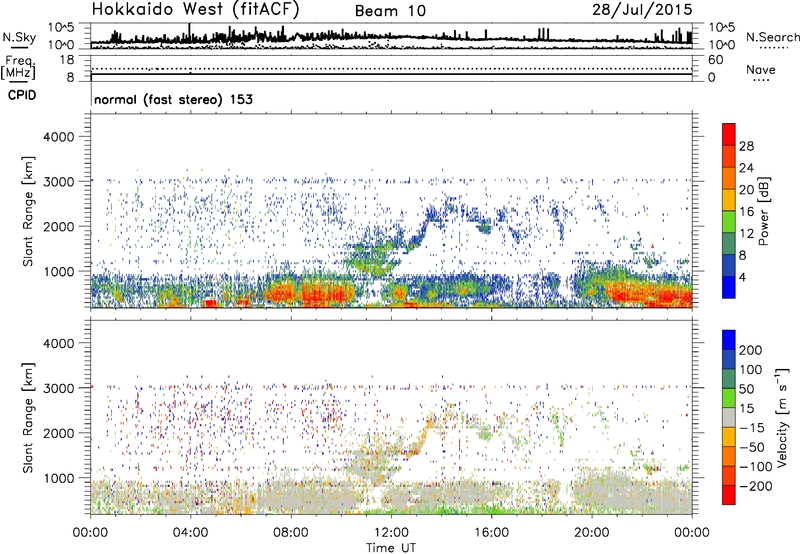Click the '16:00' time tick label
The height and width of the screenshot is (554, 800).
point(491,533)
